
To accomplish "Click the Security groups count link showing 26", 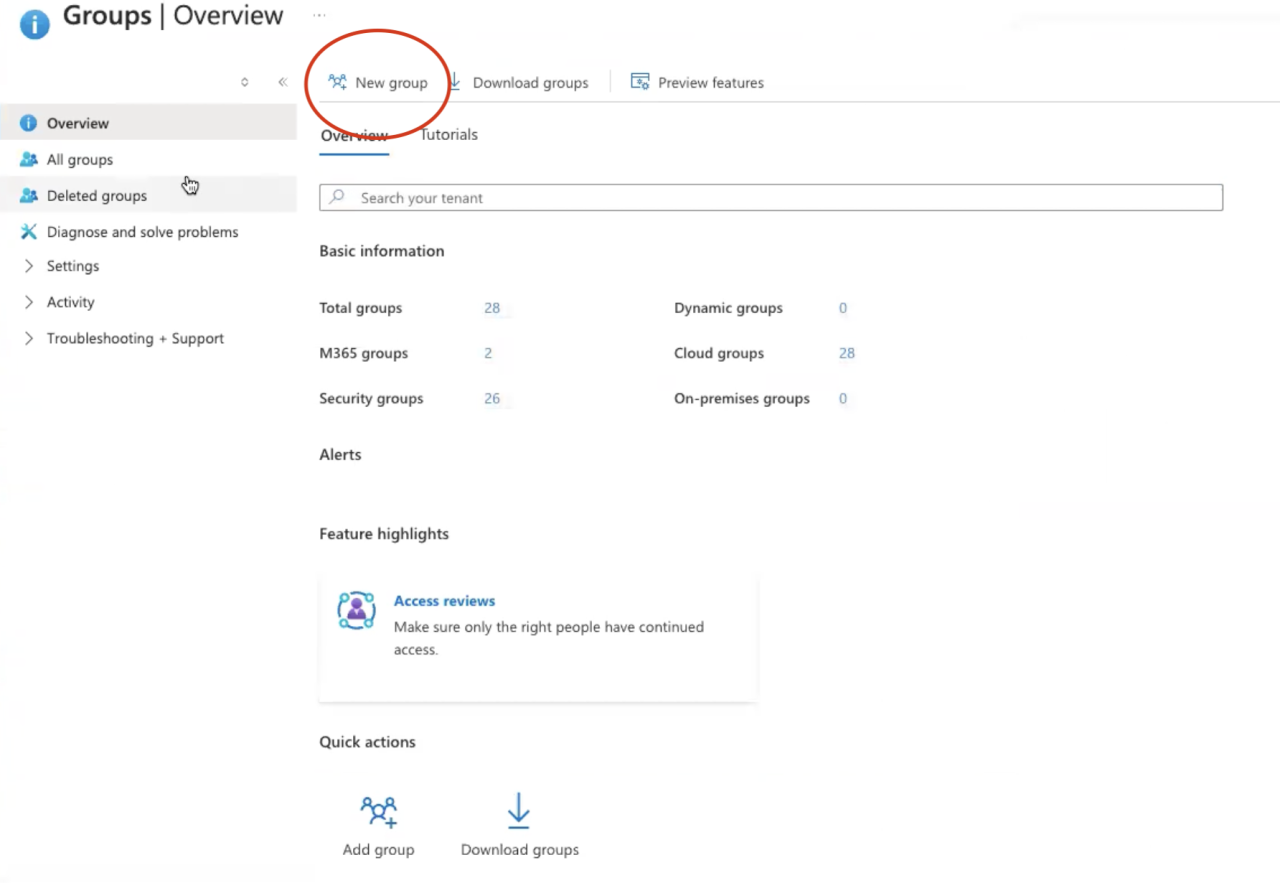I will pos(491,398).
